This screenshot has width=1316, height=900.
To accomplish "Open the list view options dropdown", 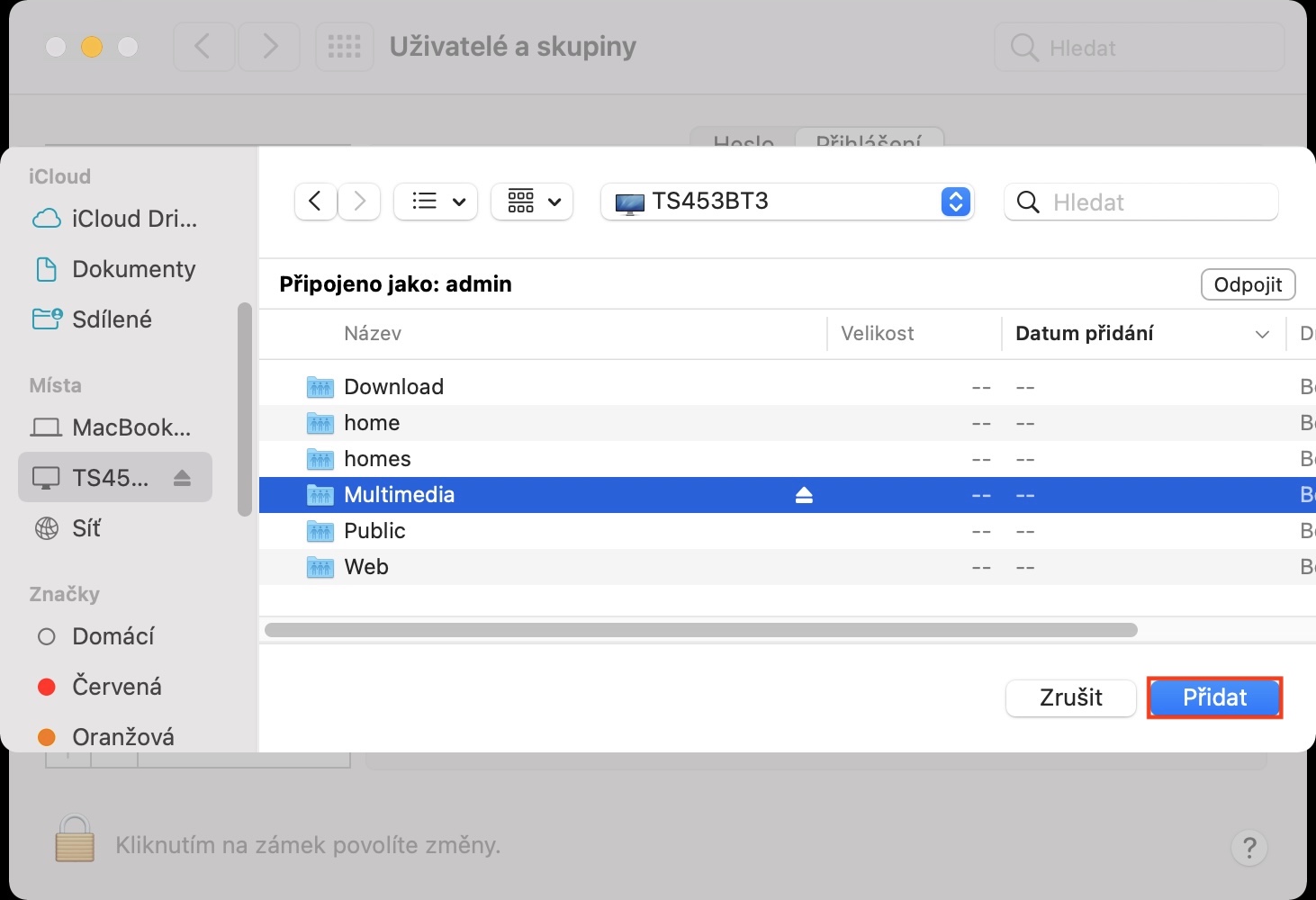I will pyautogui.click(x=437, y=202).
